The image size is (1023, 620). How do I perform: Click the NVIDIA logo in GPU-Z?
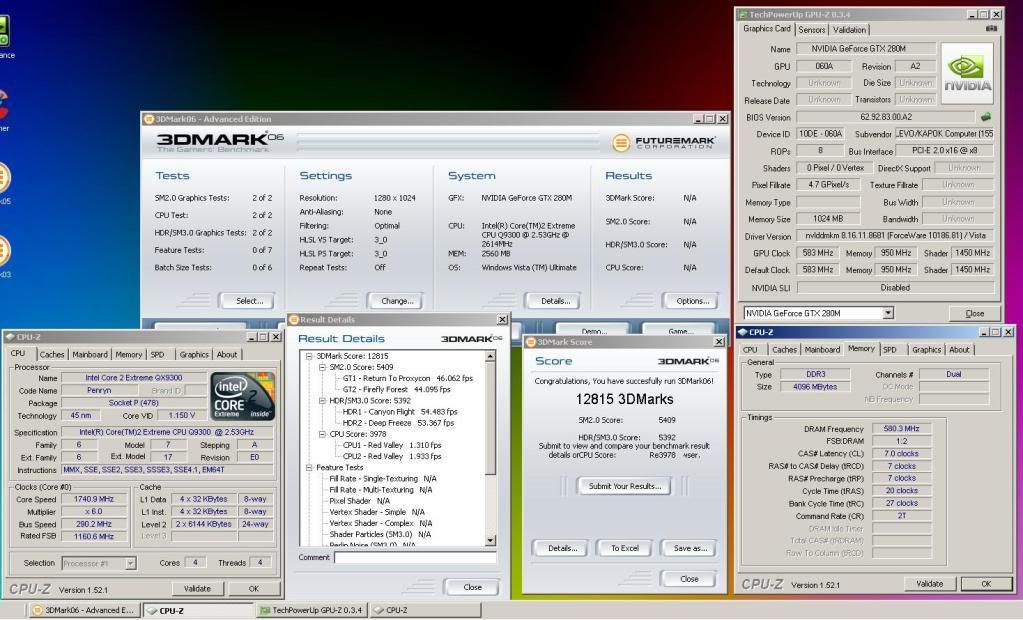pyautogui.click(x=968, y=73)
